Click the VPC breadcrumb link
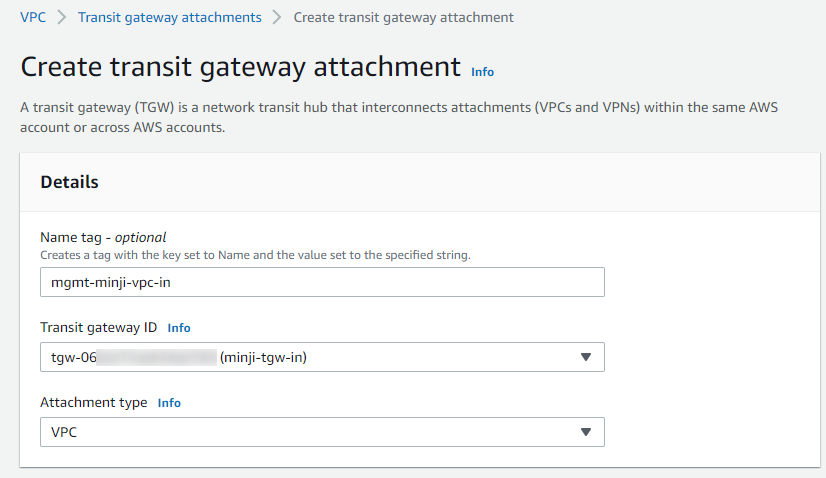This screenshot has height=478, width=826. pos(33,17)
